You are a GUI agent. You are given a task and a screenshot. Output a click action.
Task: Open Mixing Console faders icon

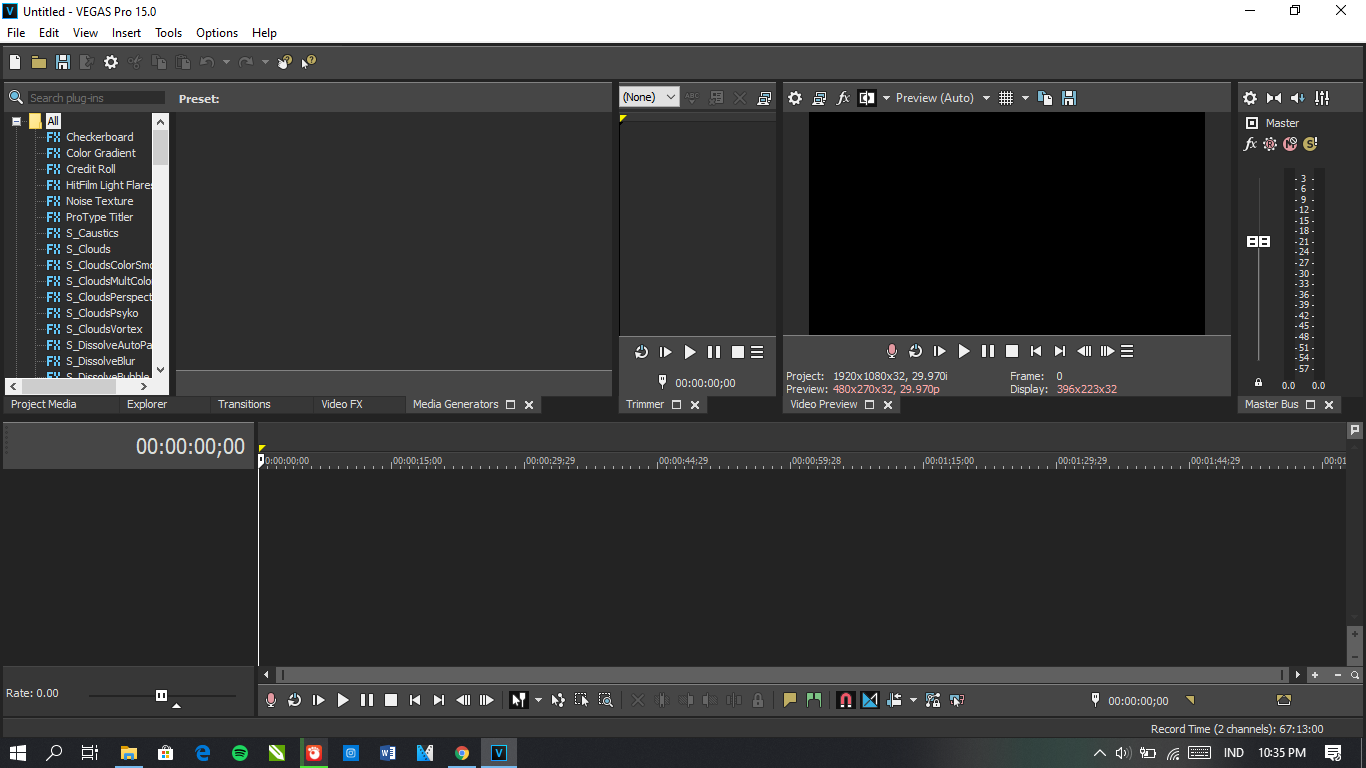pos(1322,98)
